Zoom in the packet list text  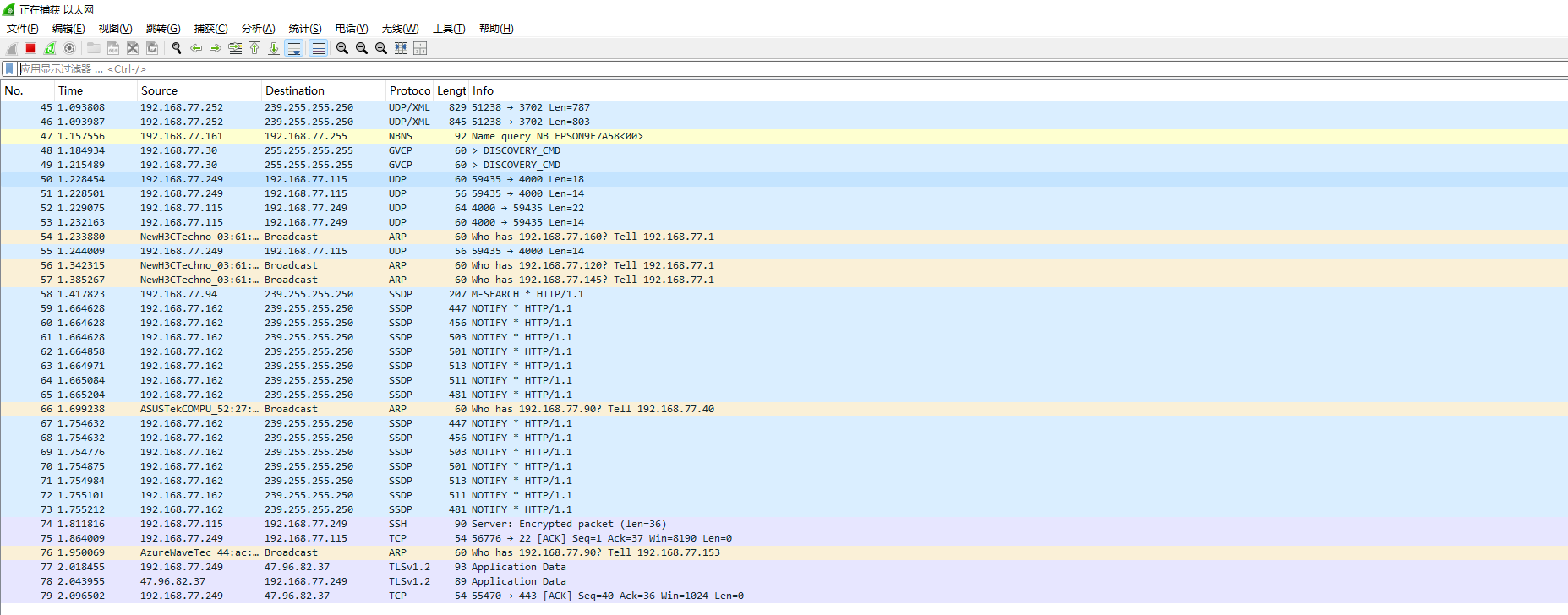tap(342, 48)
